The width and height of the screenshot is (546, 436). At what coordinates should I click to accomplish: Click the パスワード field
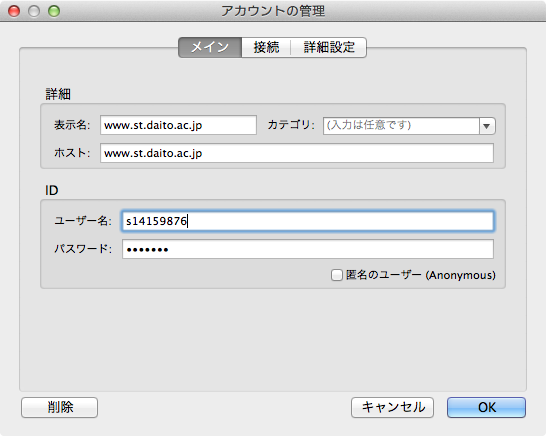pyautogui.click(x=307, y=249)
